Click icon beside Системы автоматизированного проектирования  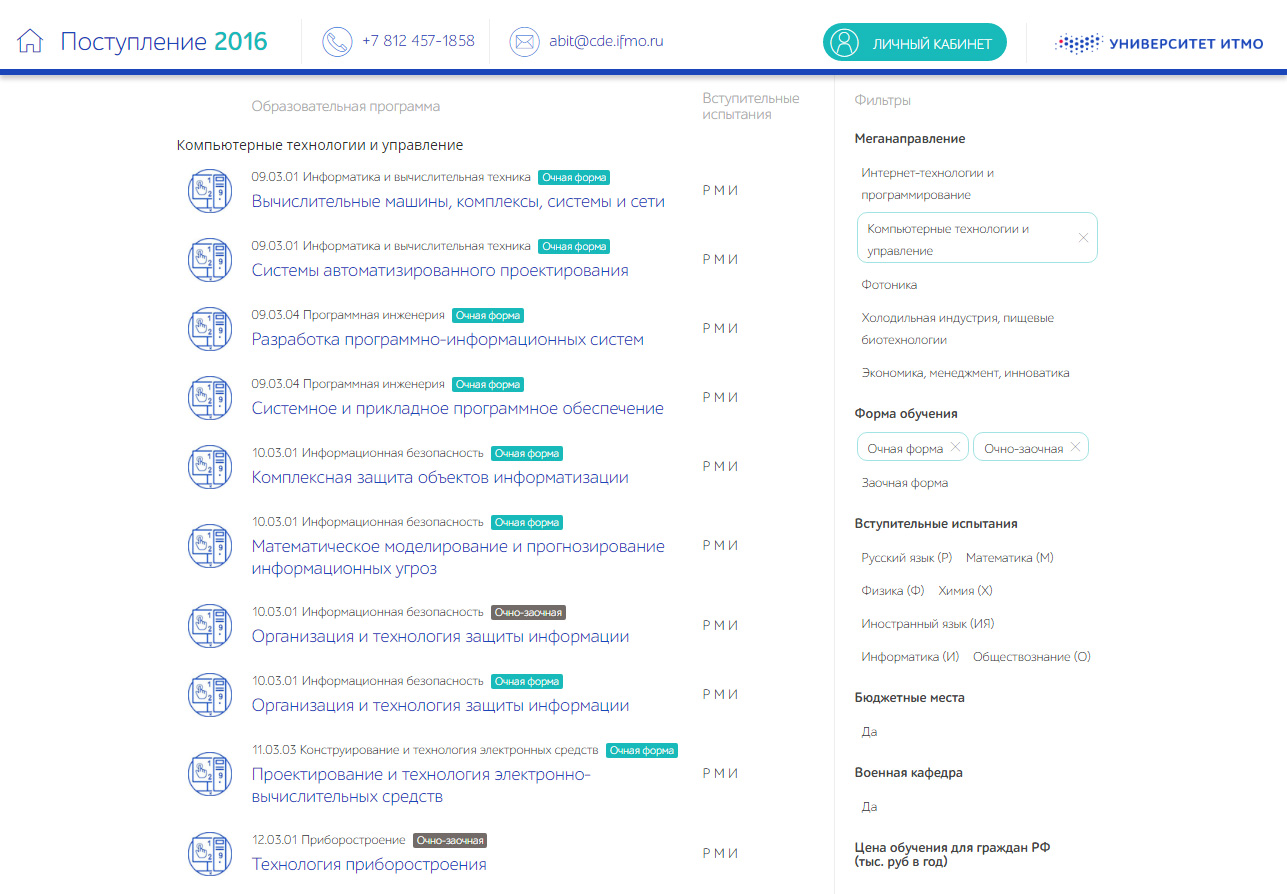pos(209,259)
